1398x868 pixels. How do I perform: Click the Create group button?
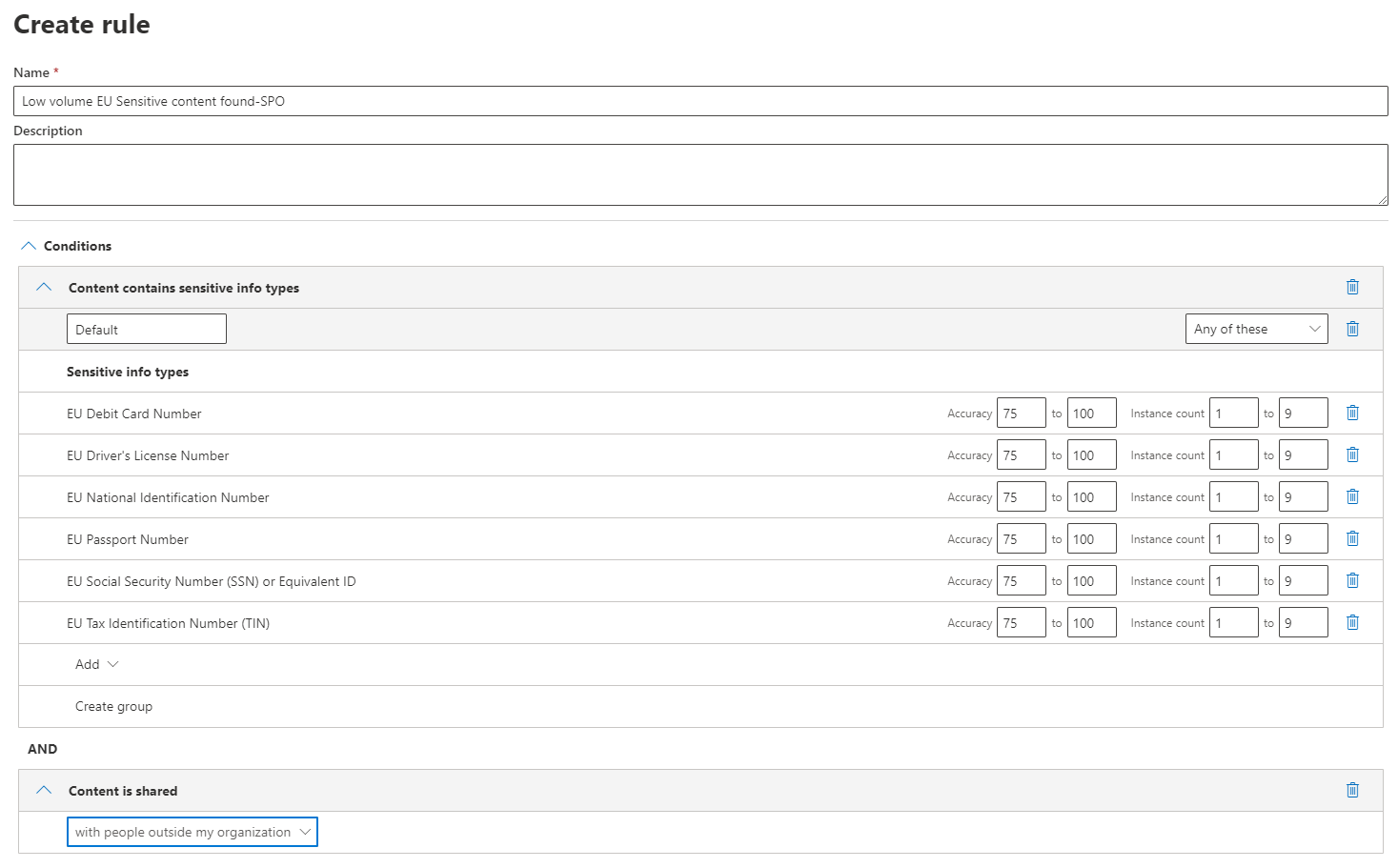point(113,706)
